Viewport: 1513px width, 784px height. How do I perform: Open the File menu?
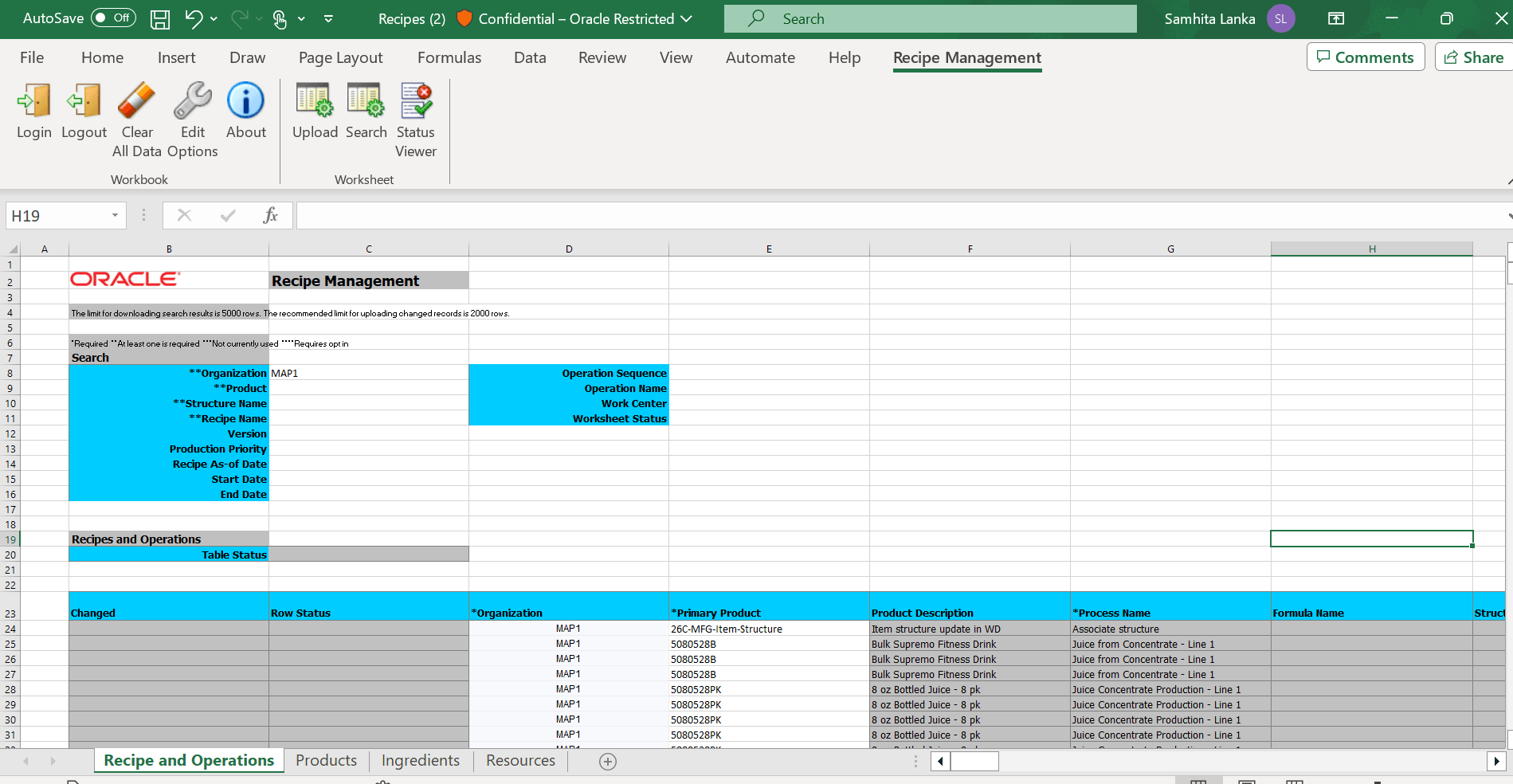point(32,57)
